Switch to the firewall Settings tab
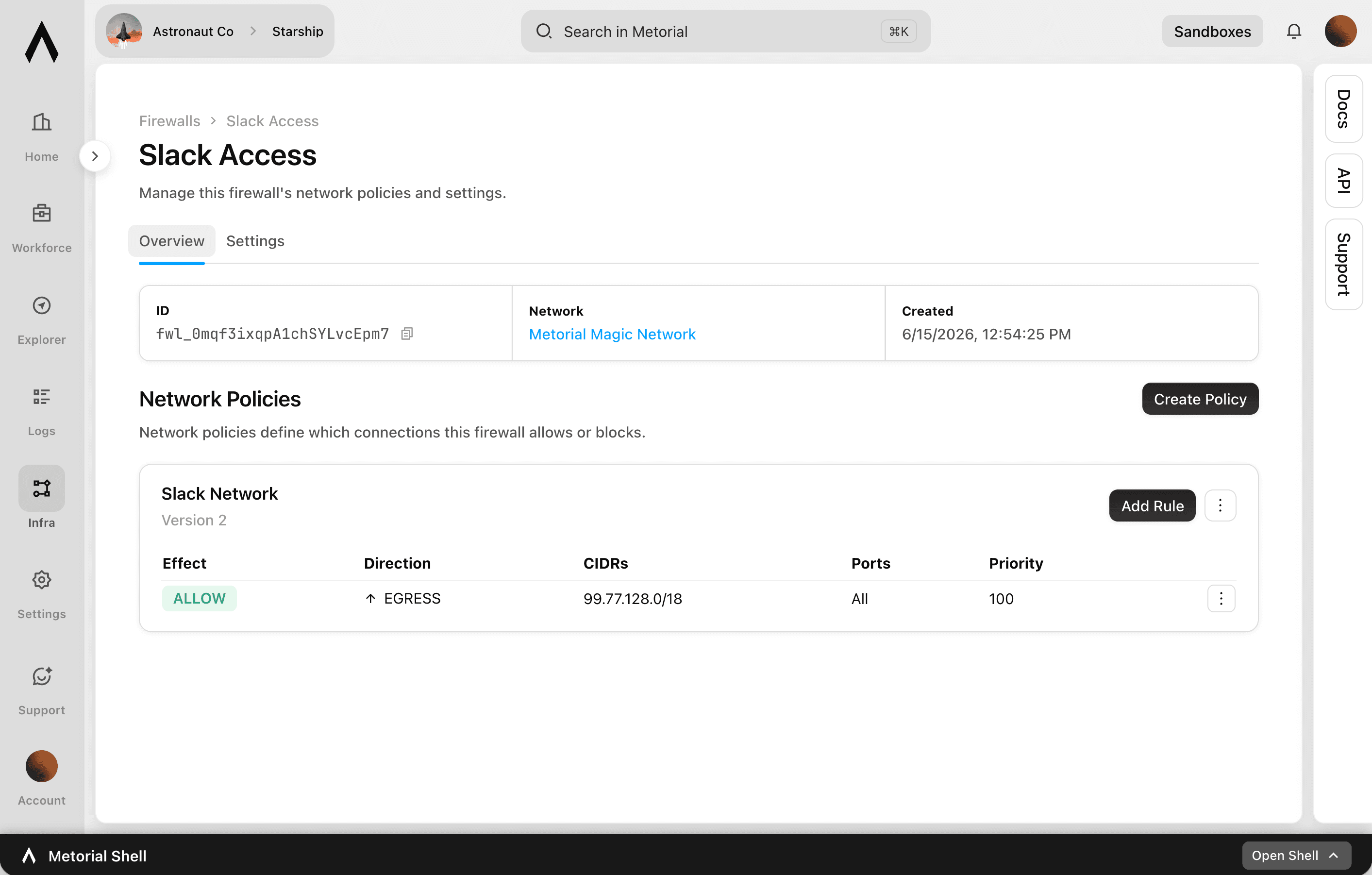The width and height of the screenshot is (1372, 875). coord(255,241)
